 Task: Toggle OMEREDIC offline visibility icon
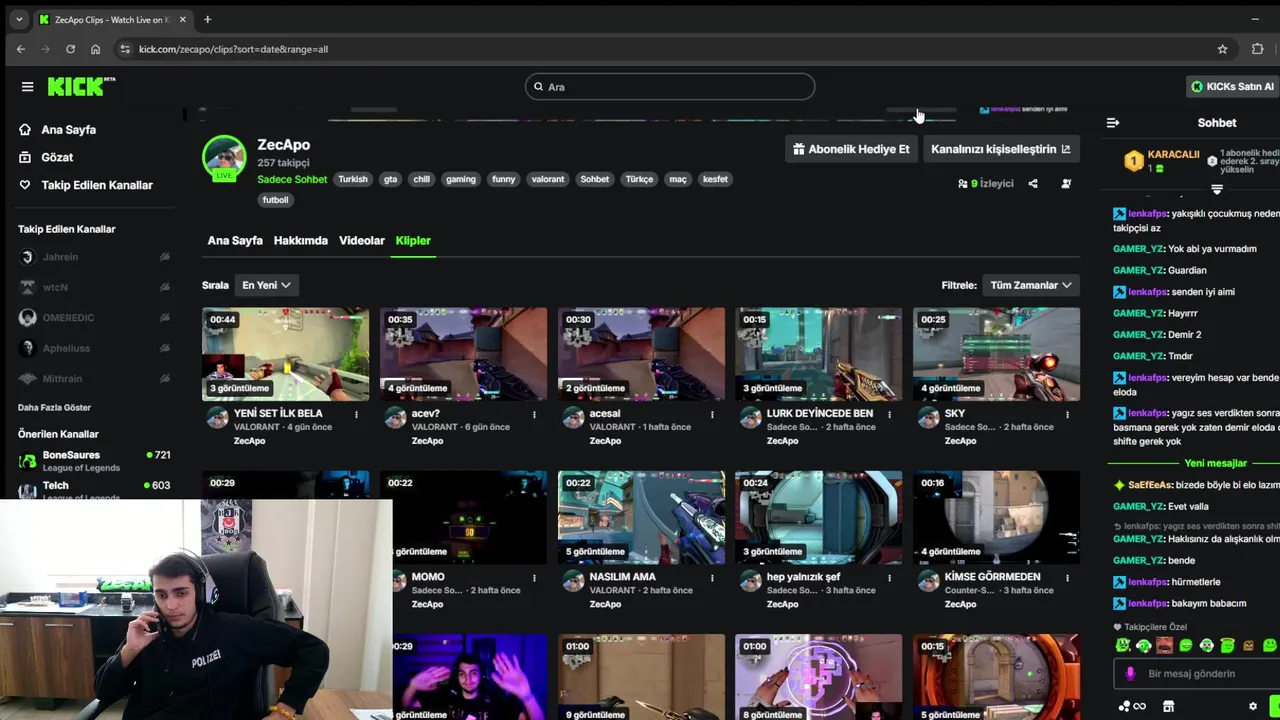(x=164, y=318)
